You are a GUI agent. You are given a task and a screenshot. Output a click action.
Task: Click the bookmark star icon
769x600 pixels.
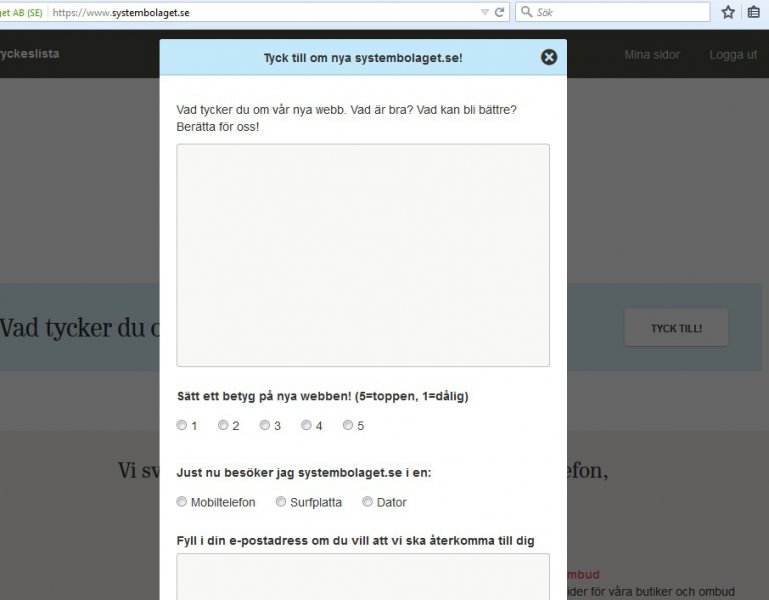tap(728, 12)
